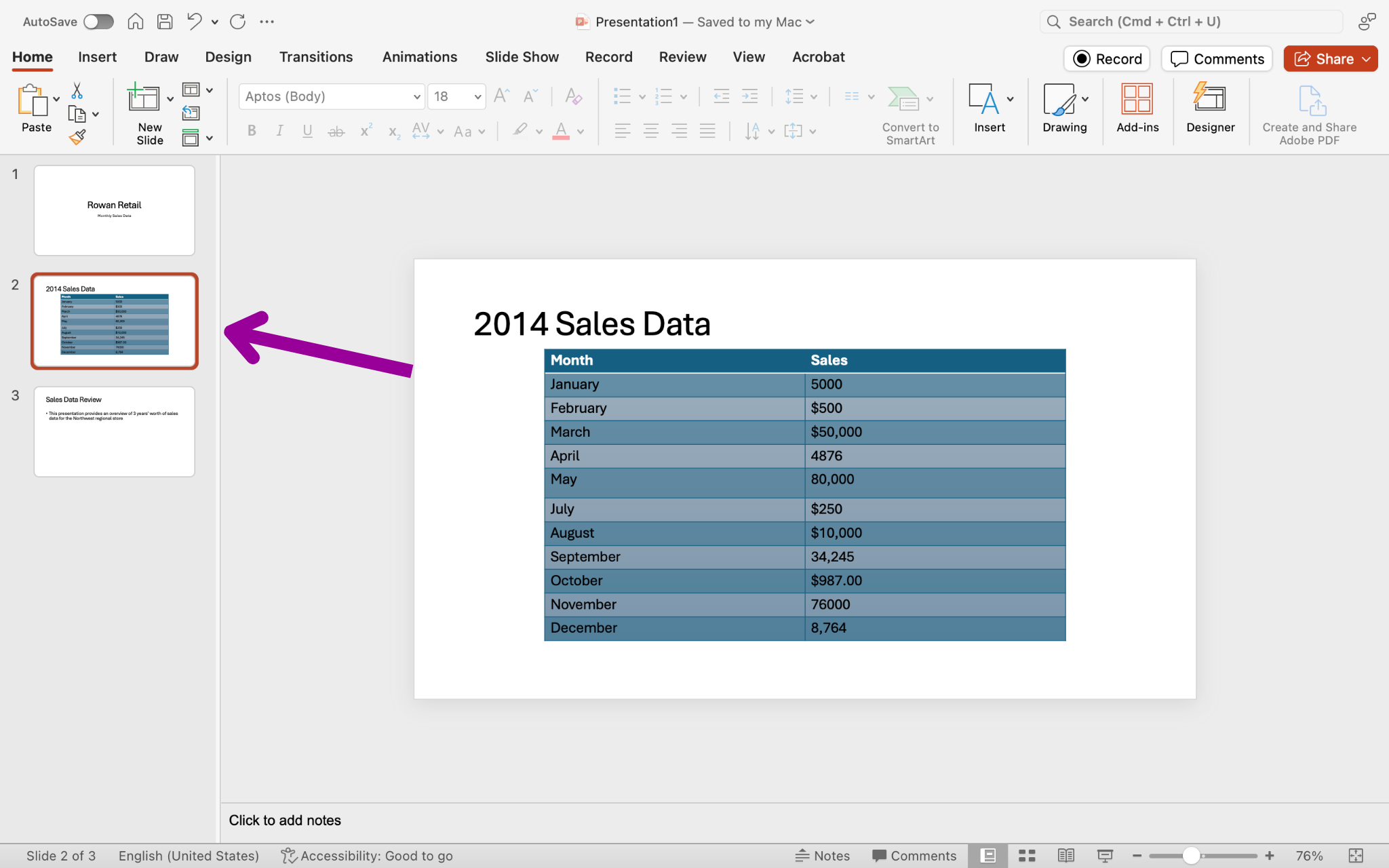Switch to Slide Sorter view
The height and width of the screenshot is (868, 1389).
(1027, 856)
